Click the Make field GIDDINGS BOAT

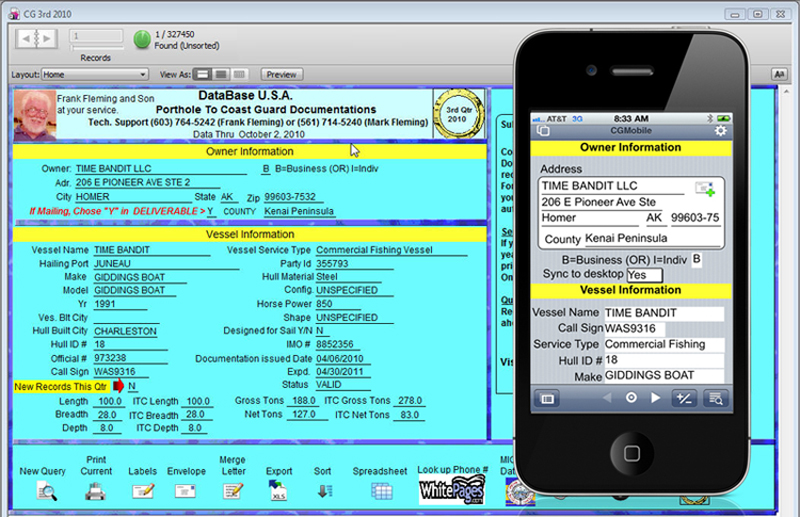(140, 277)
